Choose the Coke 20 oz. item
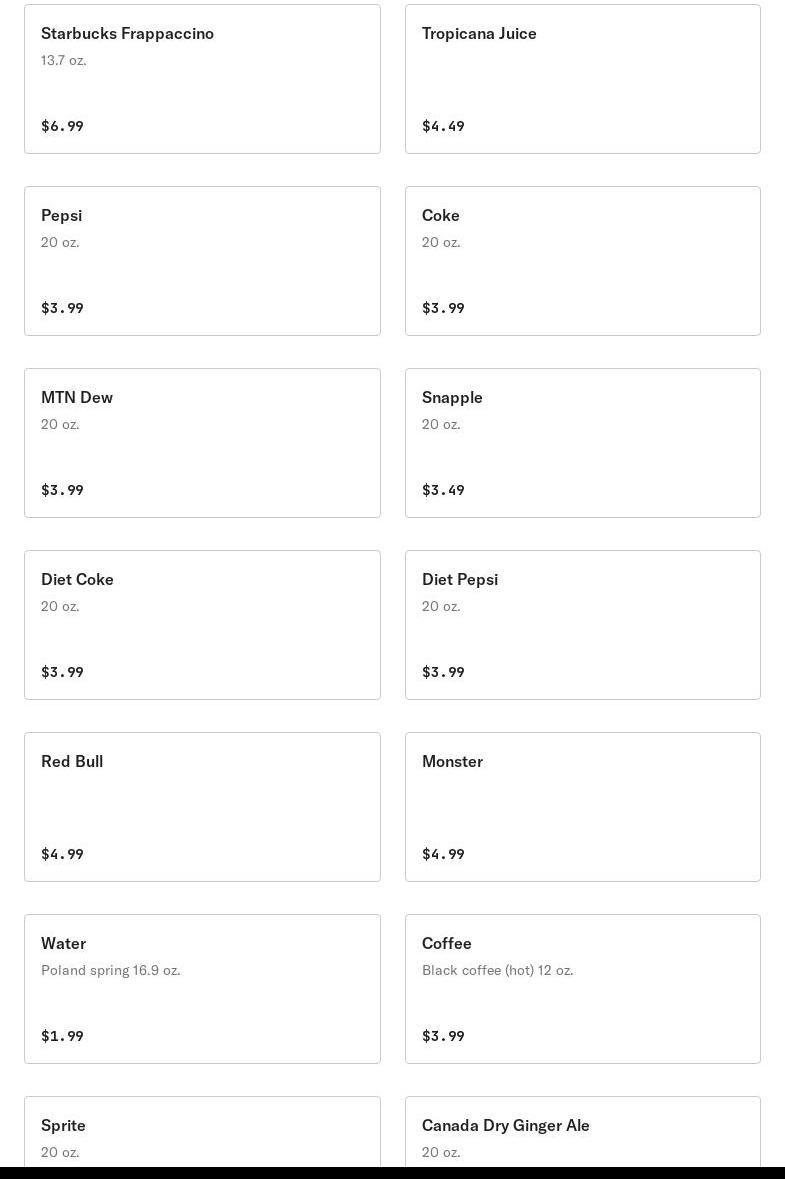 [x=582, y=261]
